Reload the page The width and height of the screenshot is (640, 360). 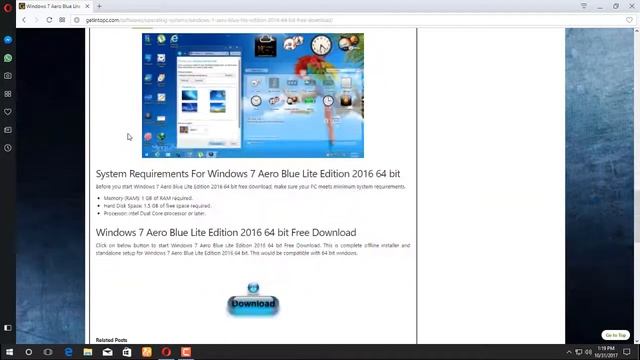coord(49,20)
